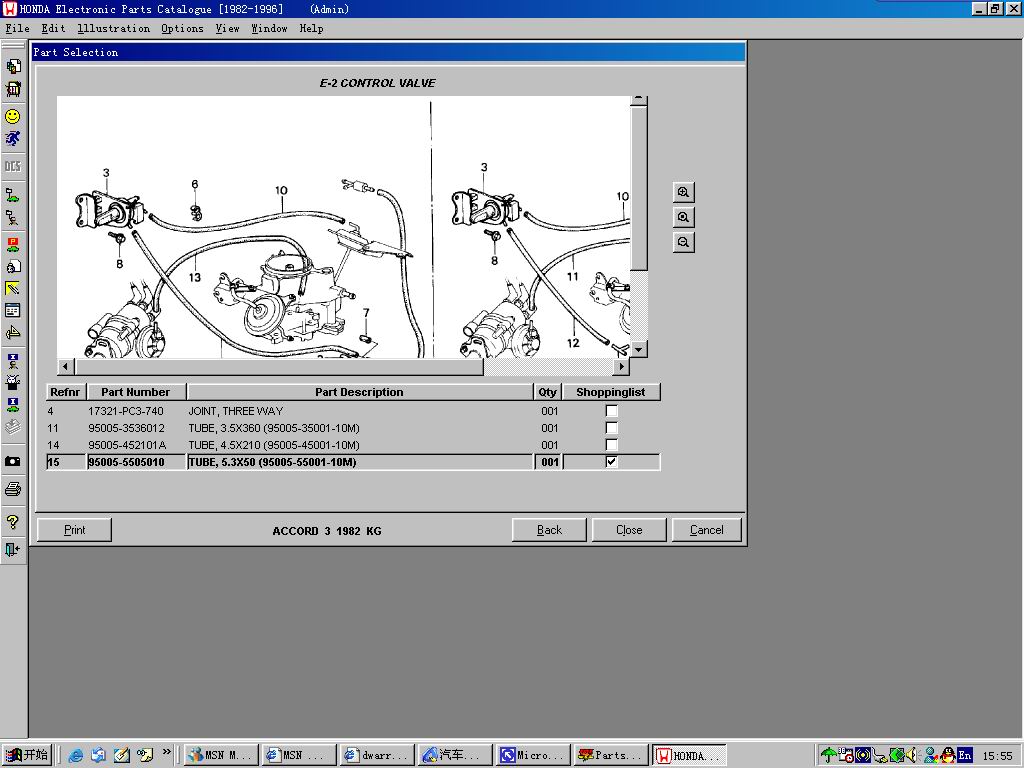
Task: Click the Qty column header
Action: 547,392
